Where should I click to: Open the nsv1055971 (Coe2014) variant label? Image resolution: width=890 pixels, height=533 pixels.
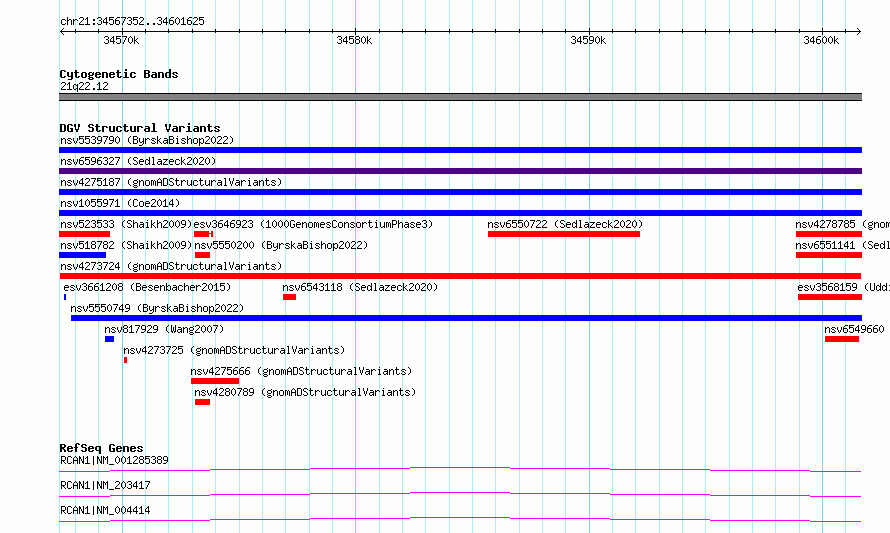click(x=120, y=203)
